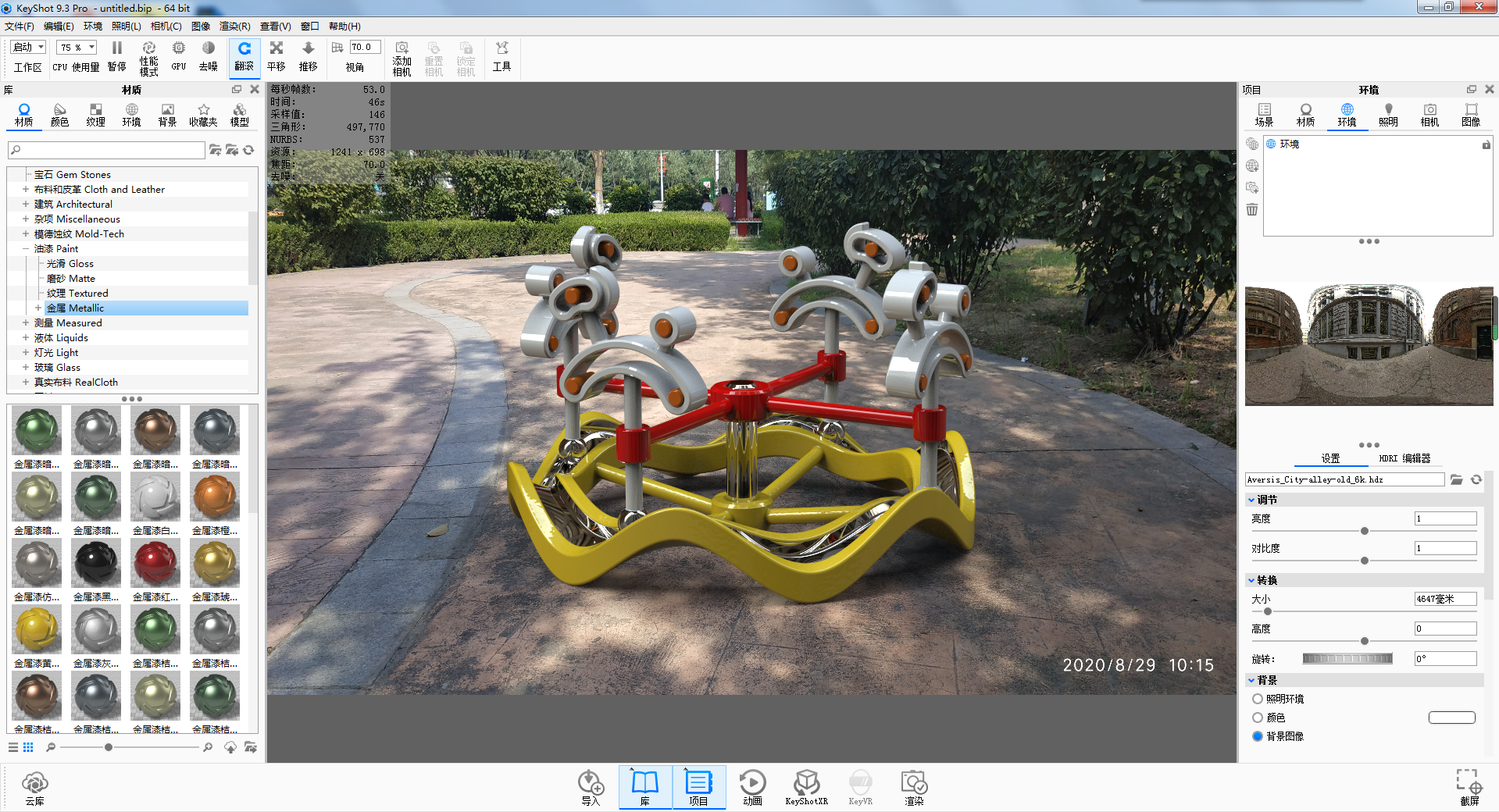Select the 翻滚 tumble camera tool
The height and width of the screenshot is (812, 1499).
coord(244,57)
